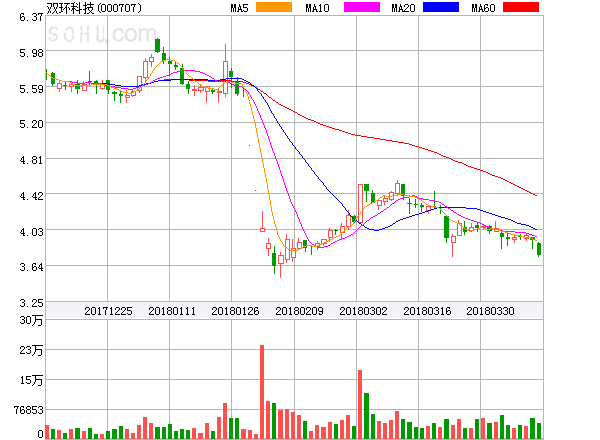Click the date label 20180330
The height and width of the screenshot is (440, 600).
pyautogui.click(x=490, y=311)
